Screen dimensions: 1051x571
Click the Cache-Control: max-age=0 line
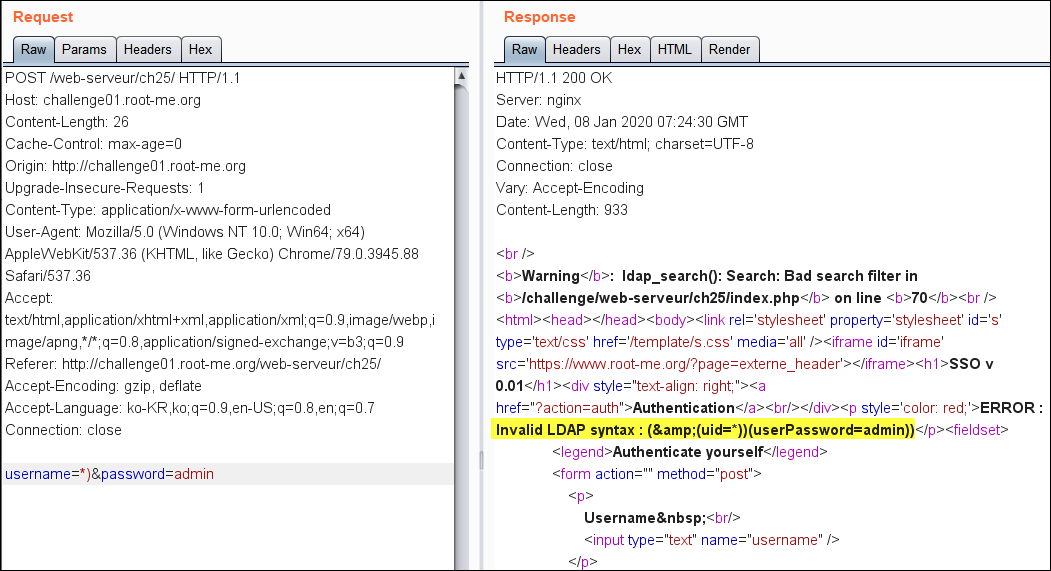click(94, 144)
